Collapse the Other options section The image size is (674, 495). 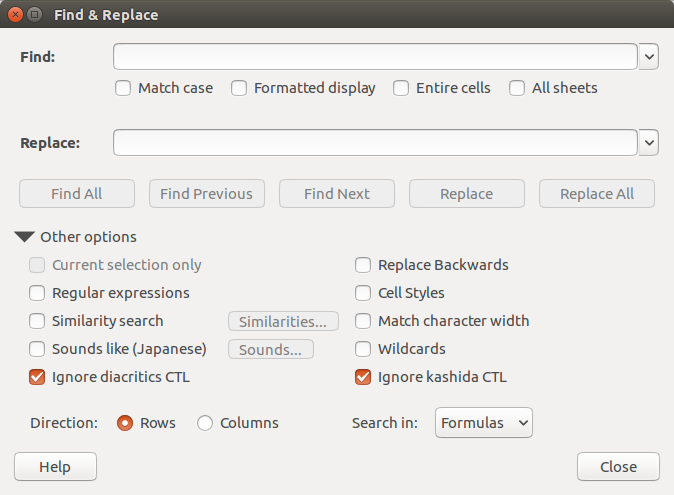pos(26,237)
